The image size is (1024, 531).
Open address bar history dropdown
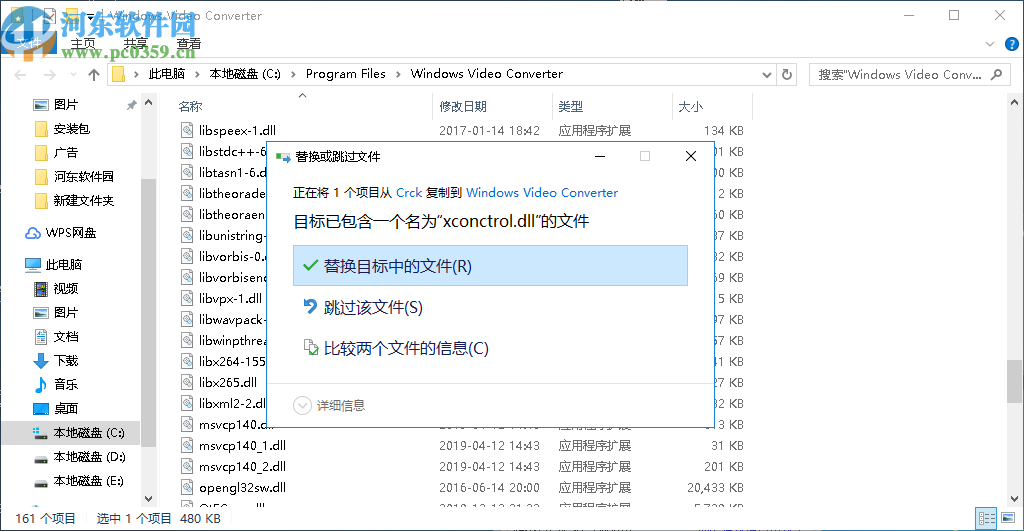click(x=767, y=74)
